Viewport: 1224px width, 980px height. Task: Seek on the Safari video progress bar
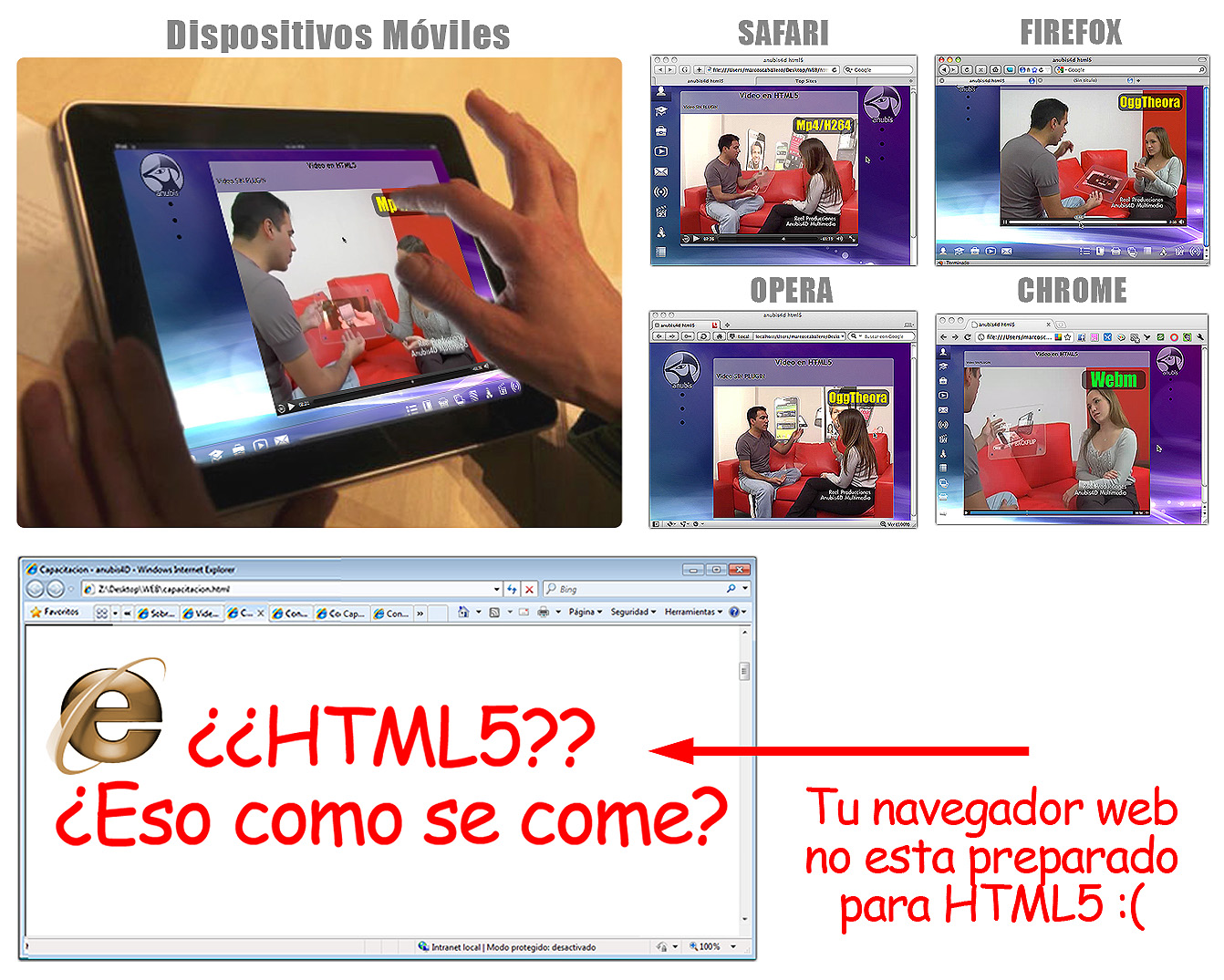tap(768, 239)
